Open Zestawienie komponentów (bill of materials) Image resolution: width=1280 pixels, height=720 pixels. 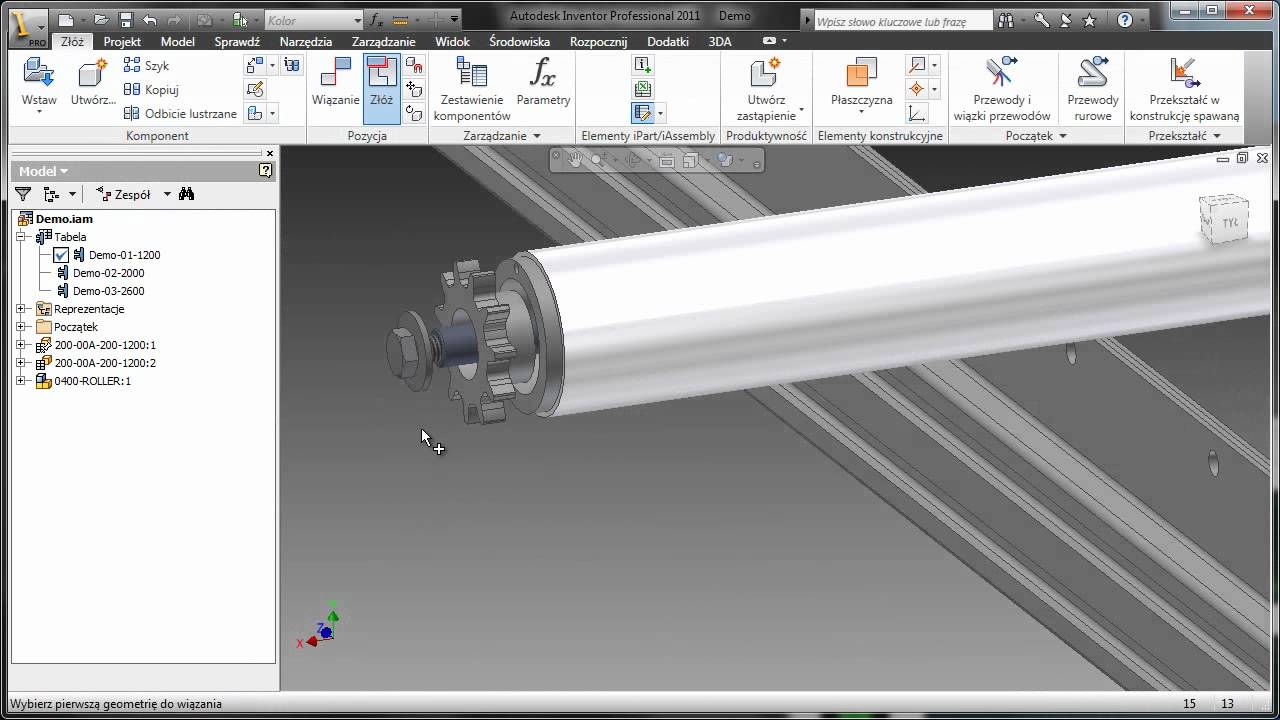point(472,89)
